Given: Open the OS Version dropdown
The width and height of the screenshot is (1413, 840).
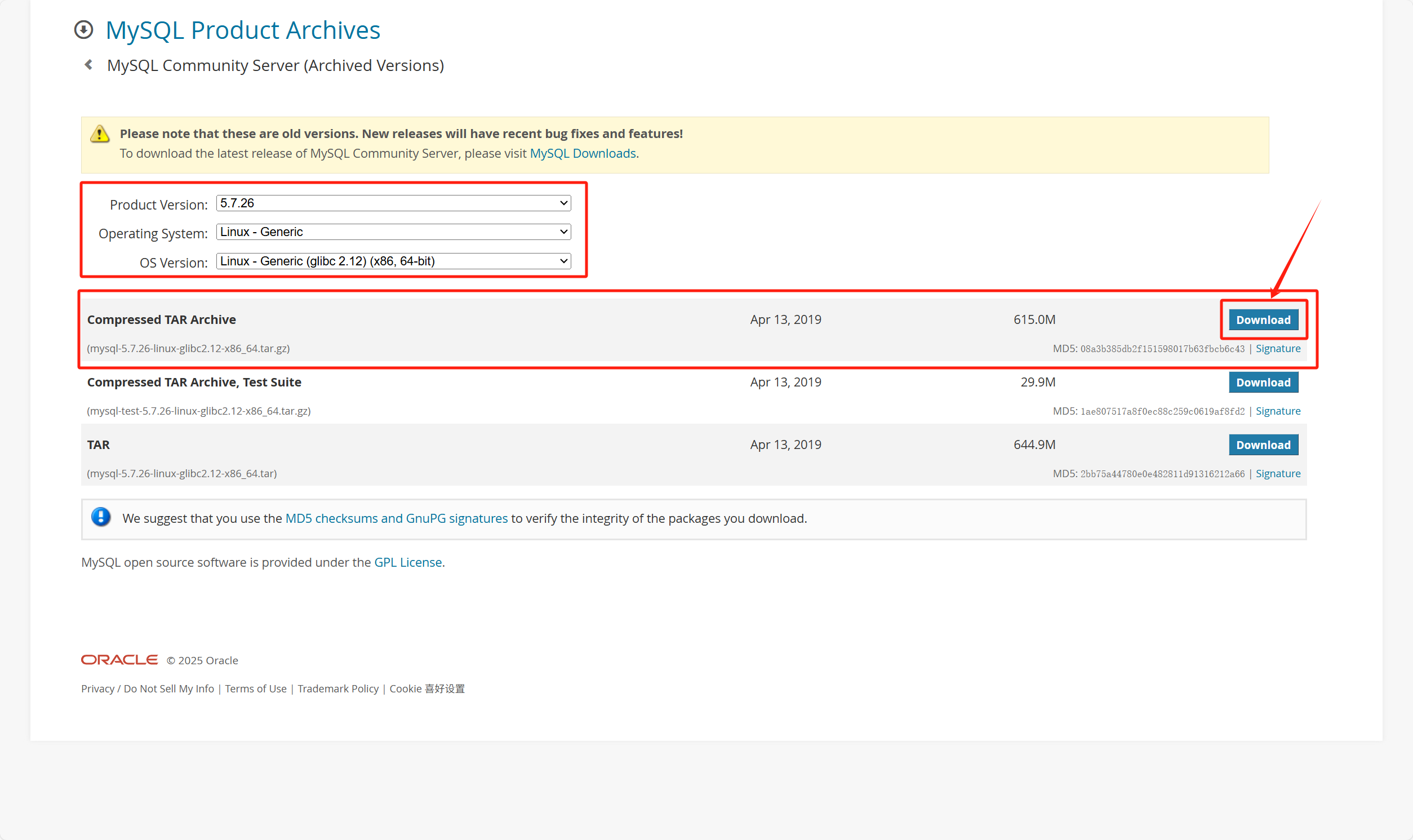Looking at the screenshot, I should (x=393, y=261).
